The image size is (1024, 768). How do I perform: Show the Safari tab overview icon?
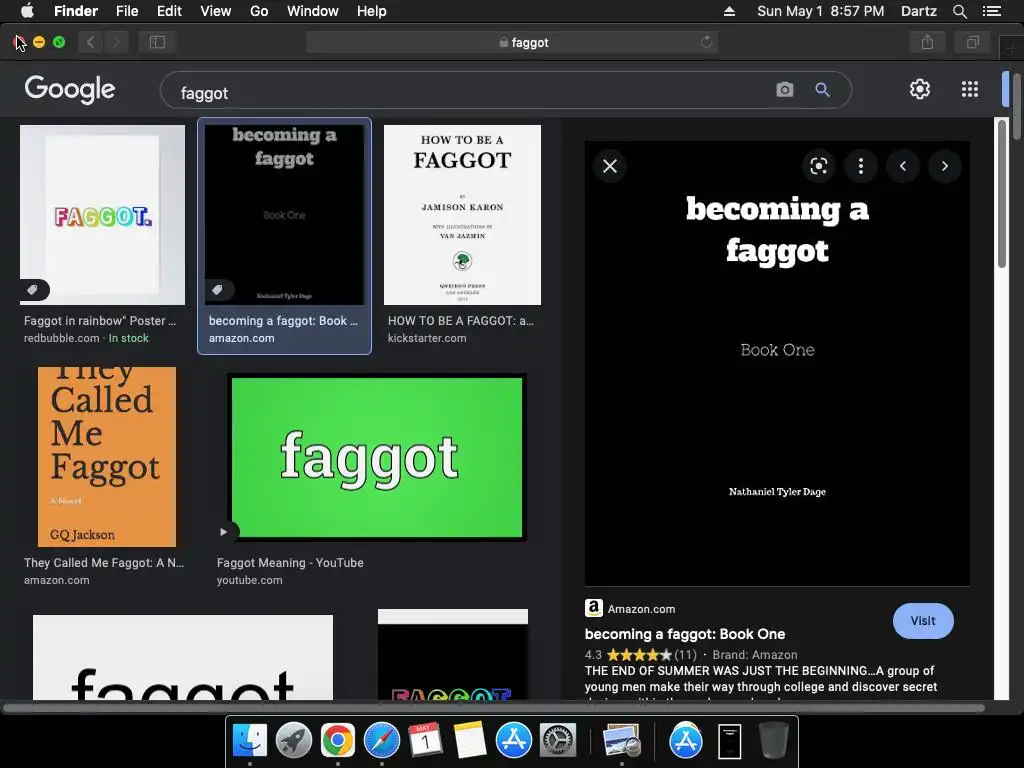coord(972,42)
